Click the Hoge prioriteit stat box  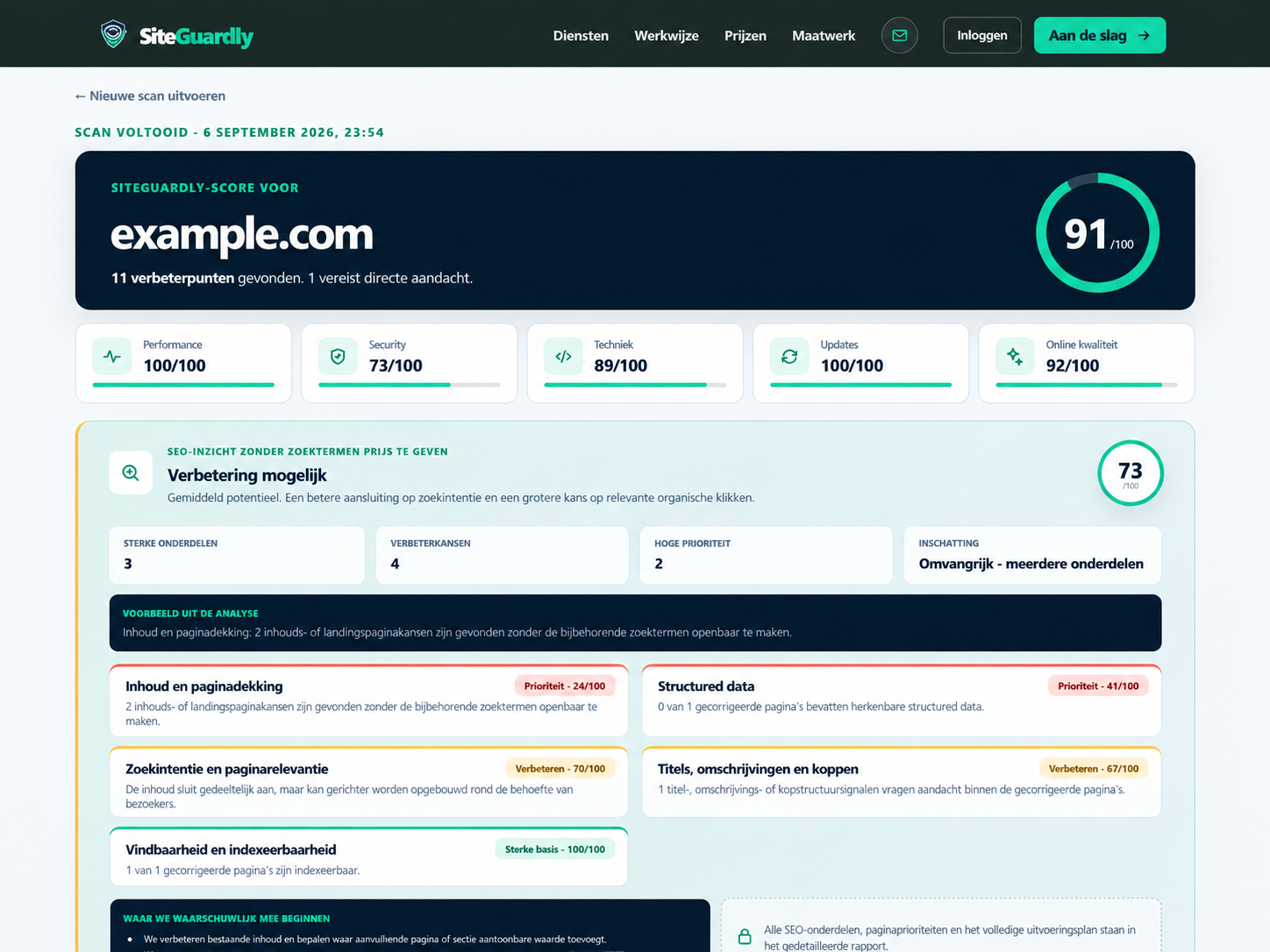767,555
